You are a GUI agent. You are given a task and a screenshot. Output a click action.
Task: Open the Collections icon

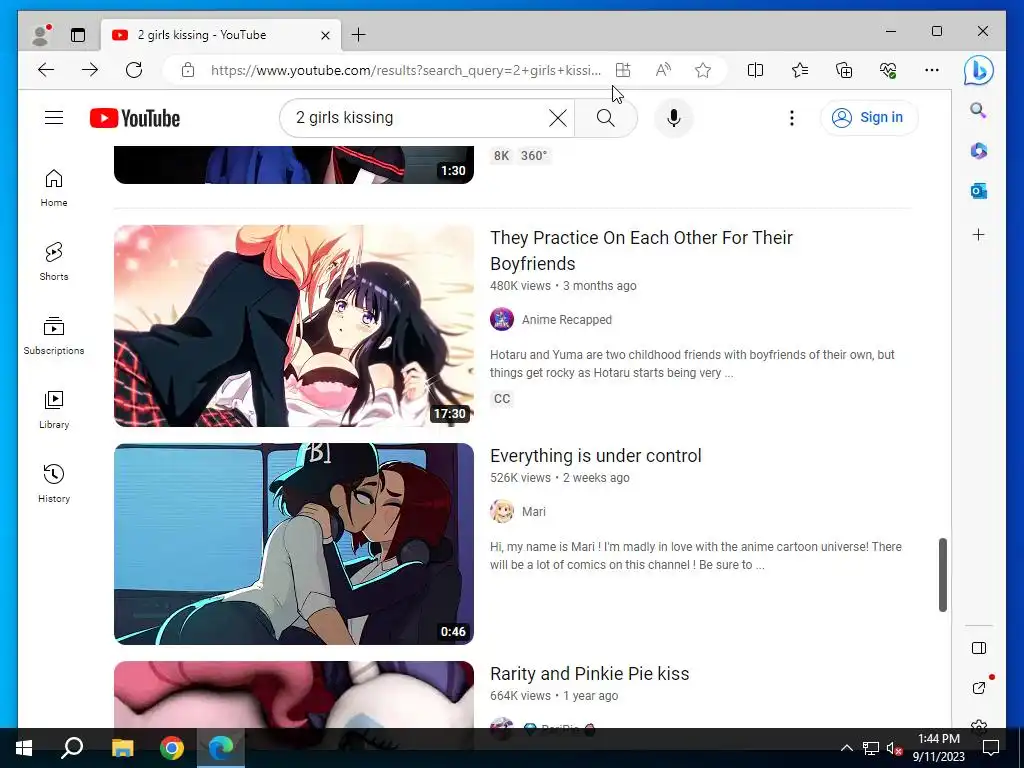click(844, 70)
